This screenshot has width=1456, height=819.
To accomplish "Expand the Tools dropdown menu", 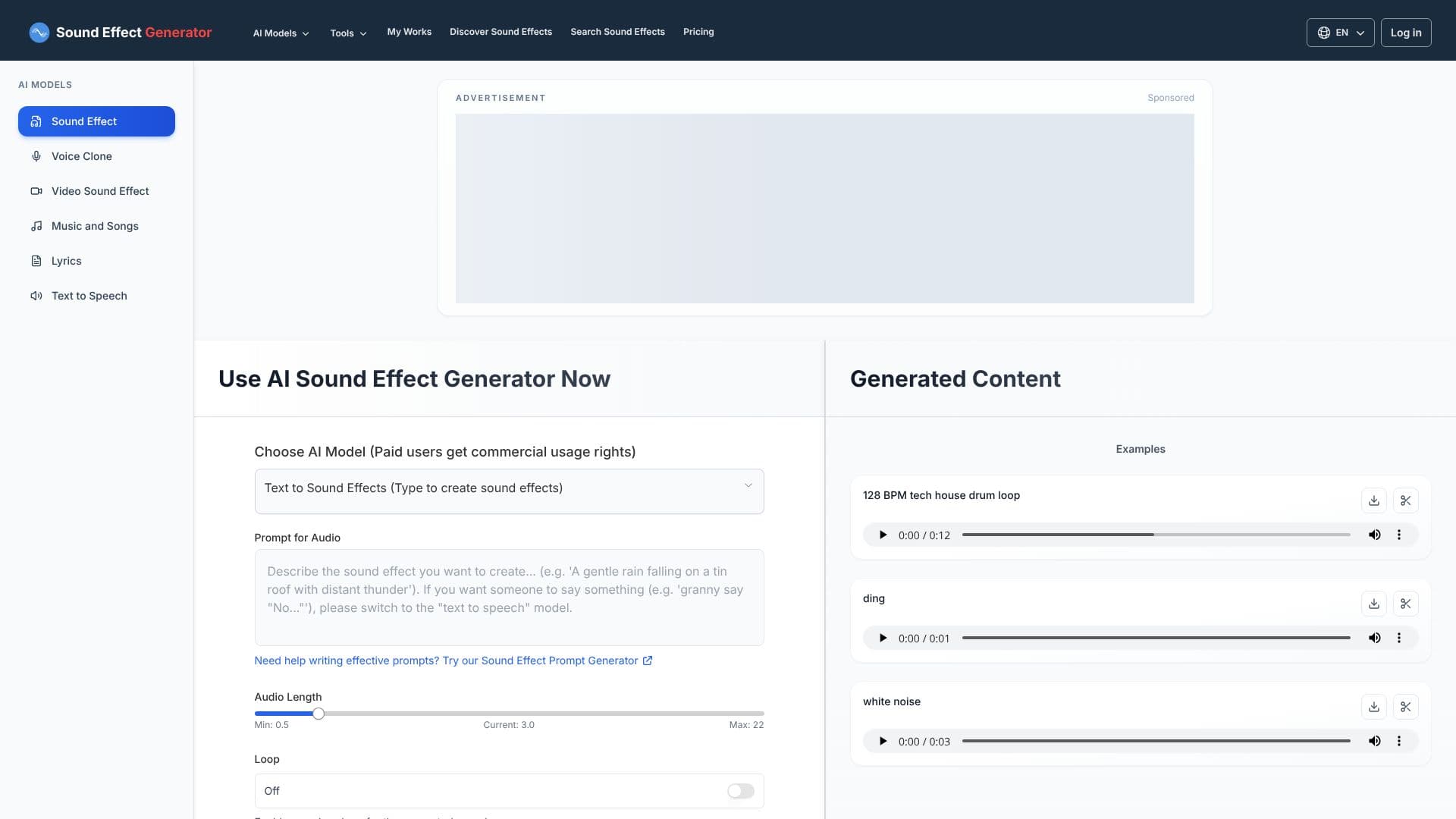I will click(348, 33).
